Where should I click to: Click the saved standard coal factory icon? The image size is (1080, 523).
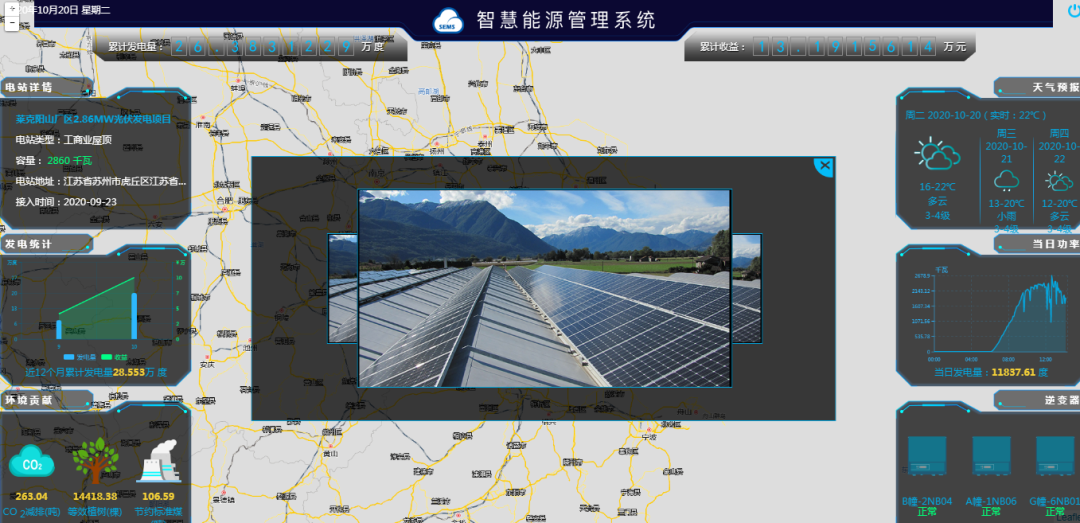point(158,463)
